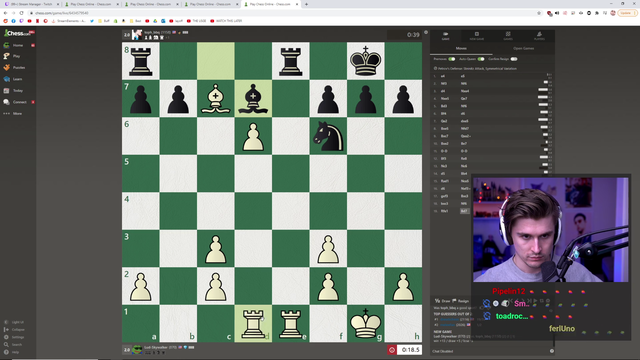Screen dimensions: 640x360
Task: Bookmark this page with the star icon
Action: point(539,13)
